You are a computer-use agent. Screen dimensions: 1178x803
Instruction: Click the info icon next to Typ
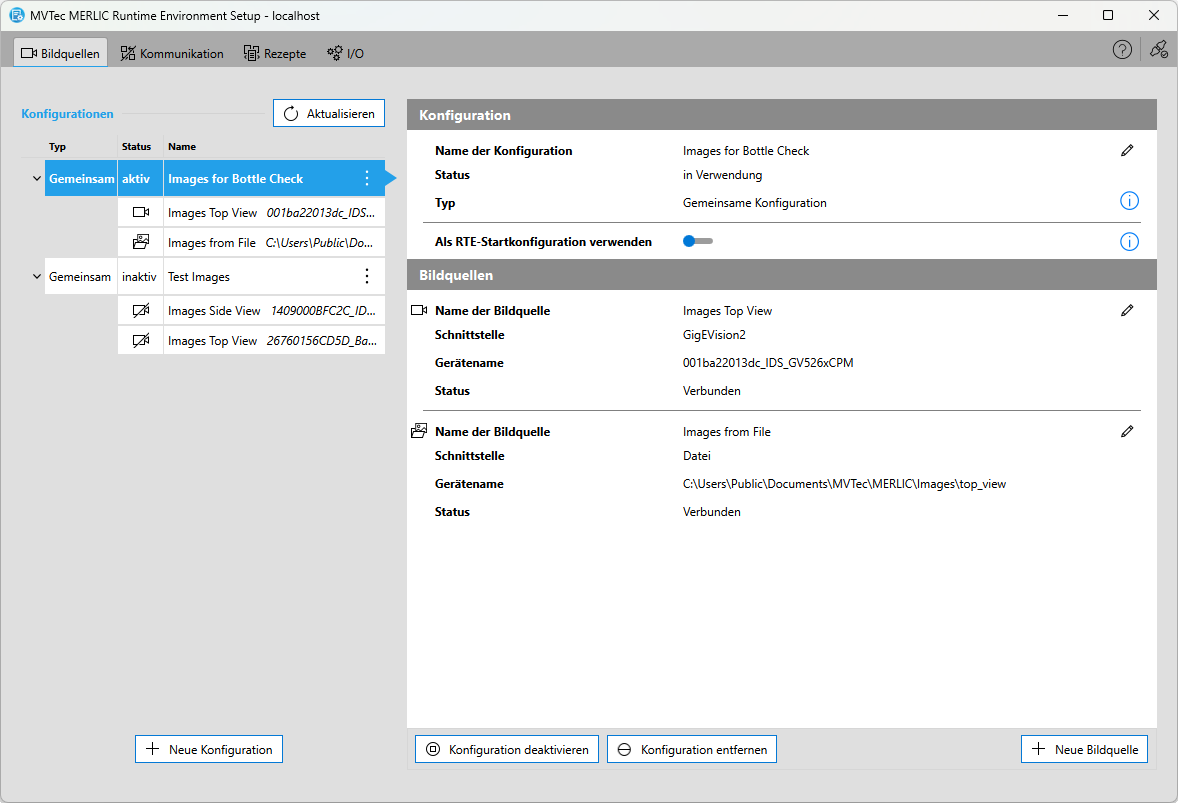click(1128, 202)
